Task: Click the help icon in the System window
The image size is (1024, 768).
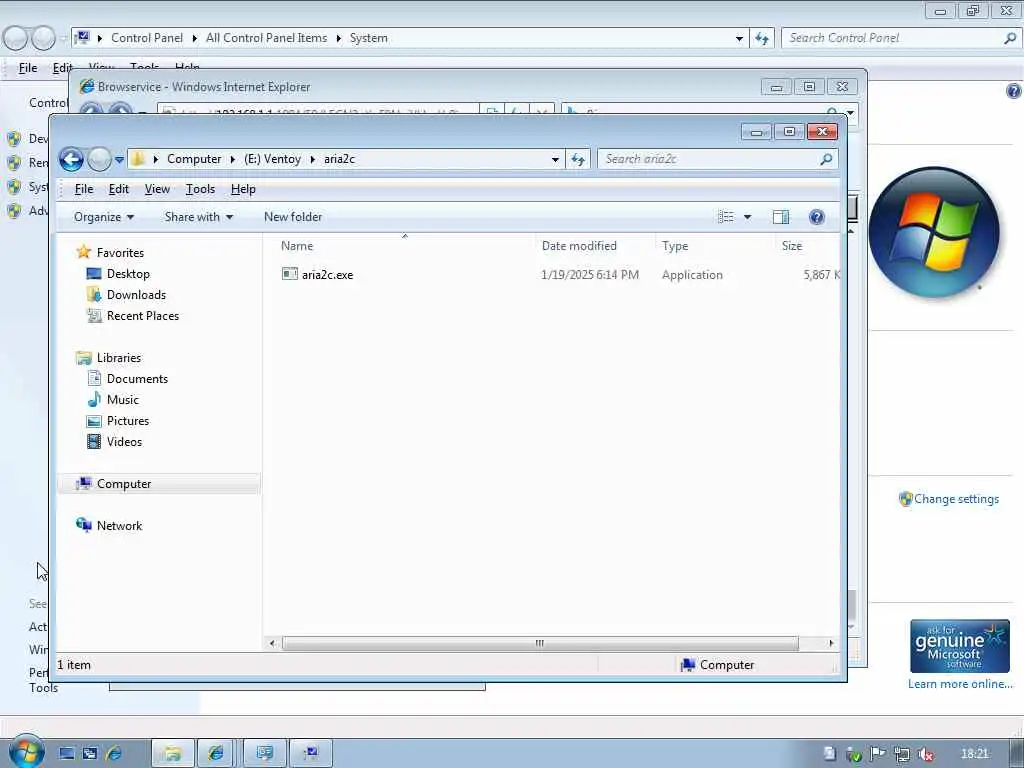Action: coord(1013,91)
